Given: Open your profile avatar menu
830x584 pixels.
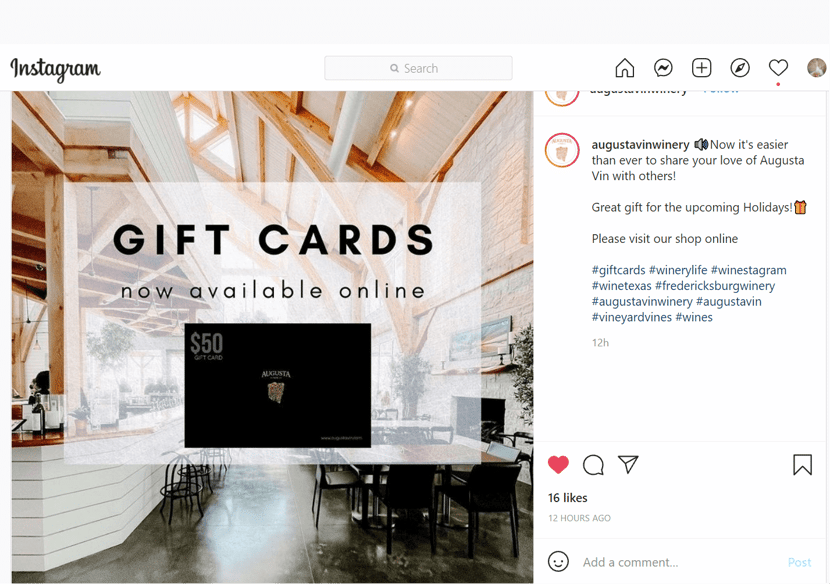Looking at the screenshot, I should 817,68.
